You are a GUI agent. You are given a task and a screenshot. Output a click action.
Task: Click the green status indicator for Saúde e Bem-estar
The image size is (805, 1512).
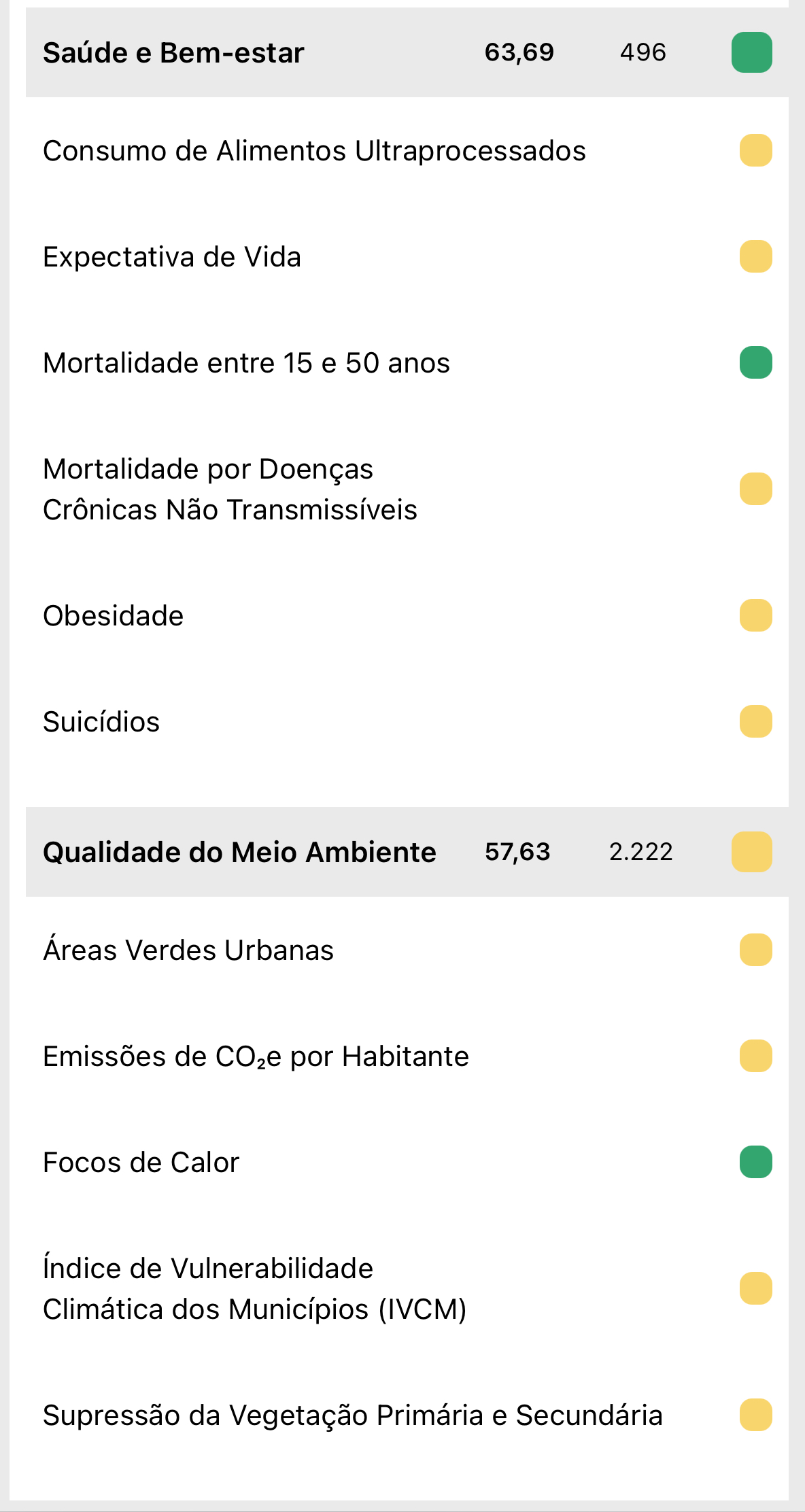[x=751, y=52]
